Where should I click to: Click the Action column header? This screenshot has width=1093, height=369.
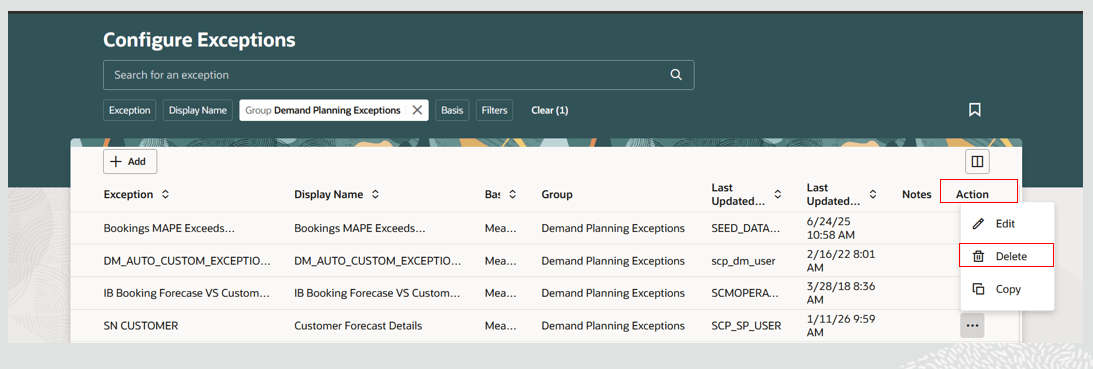(972, 195)
